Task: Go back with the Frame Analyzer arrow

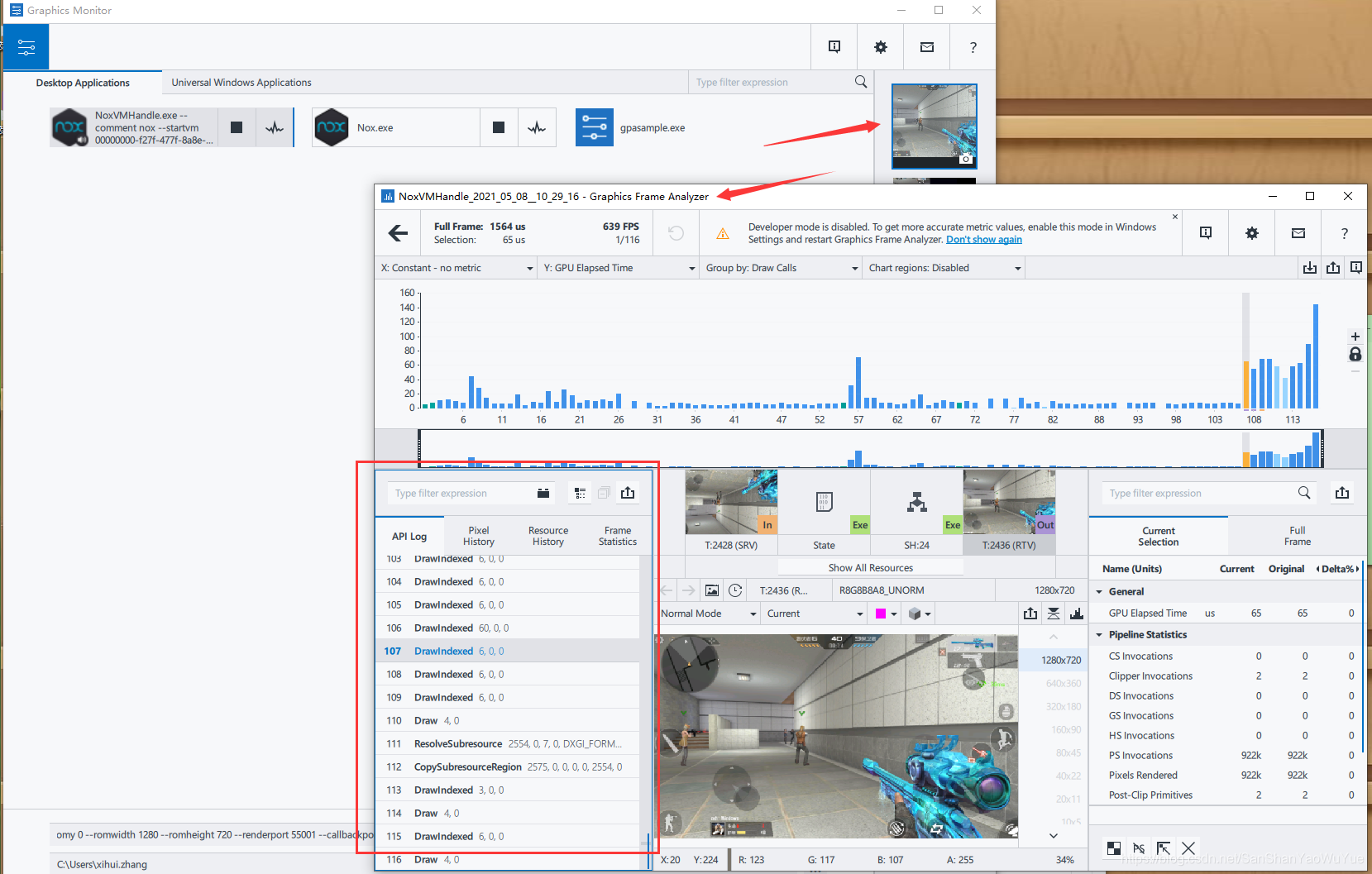Action: point(399,233)
